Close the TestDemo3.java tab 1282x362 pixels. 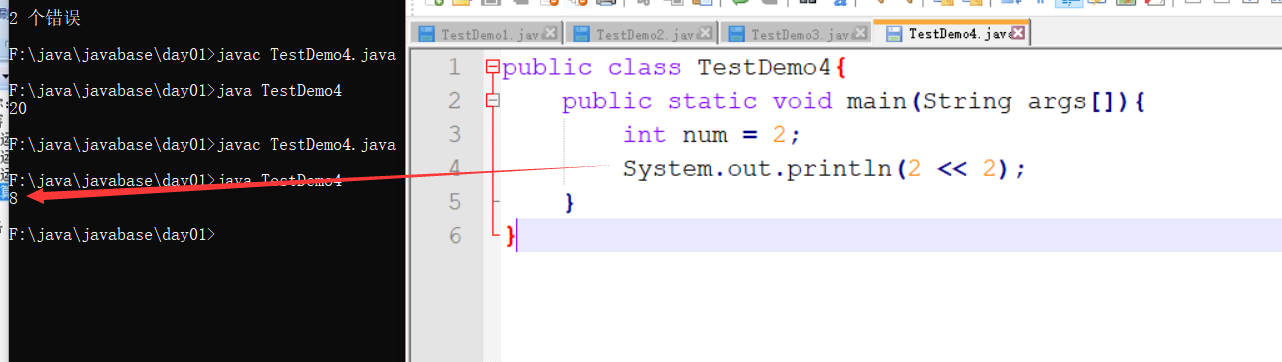click(860, 34)
